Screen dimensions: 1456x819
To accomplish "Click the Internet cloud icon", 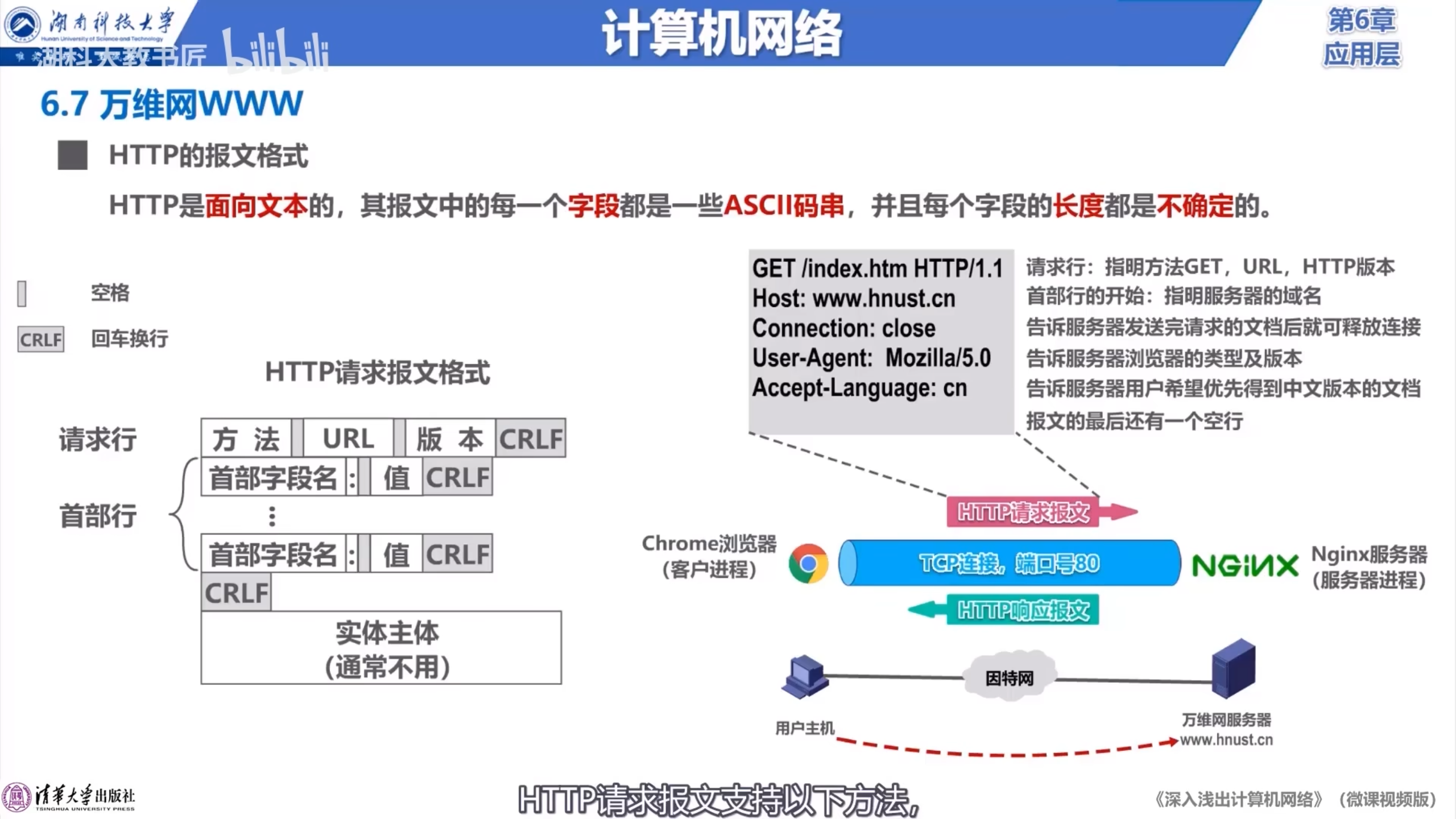I will point(1009,677).
